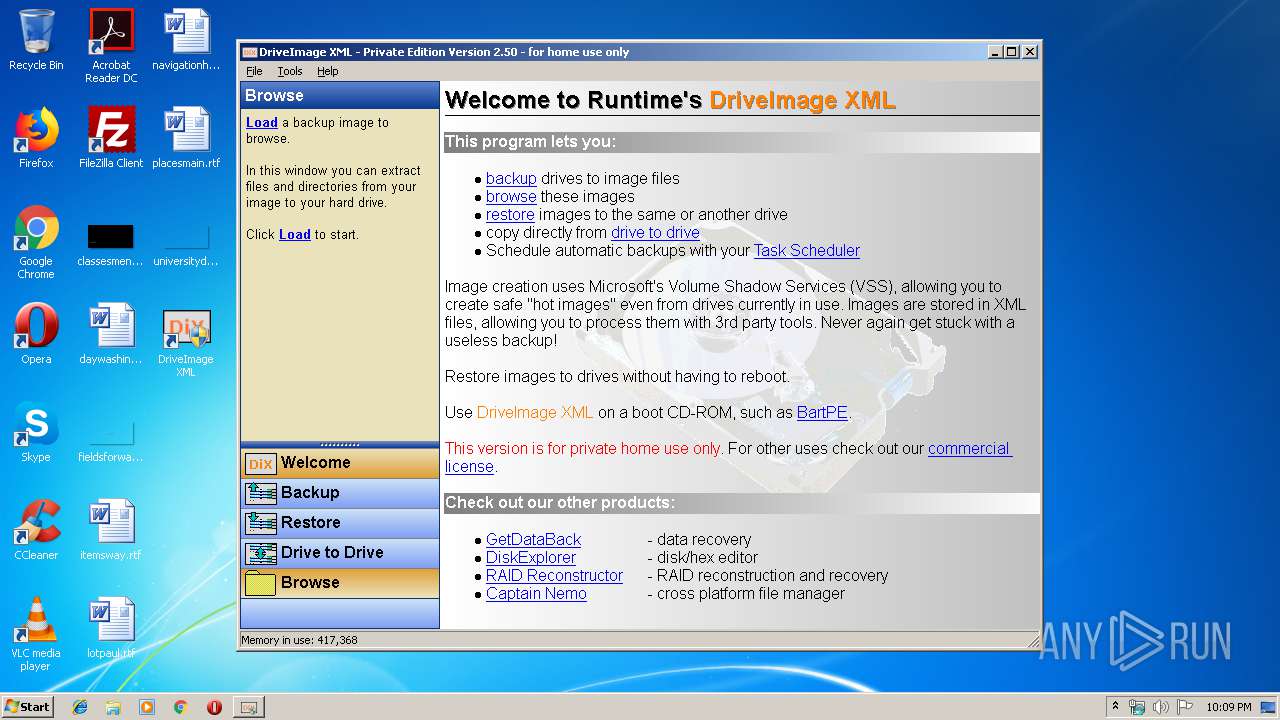Viewport: 1280px width, 720px height.
Task: Select the DriveImage XML desktop shortcut
Action: [x=186, y=343]
